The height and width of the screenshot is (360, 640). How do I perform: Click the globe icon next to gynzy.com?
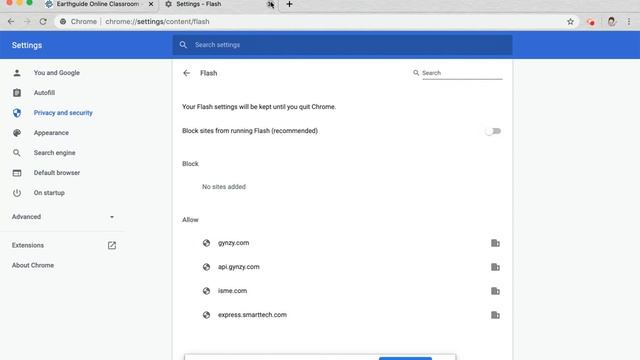tap(207, 243)
